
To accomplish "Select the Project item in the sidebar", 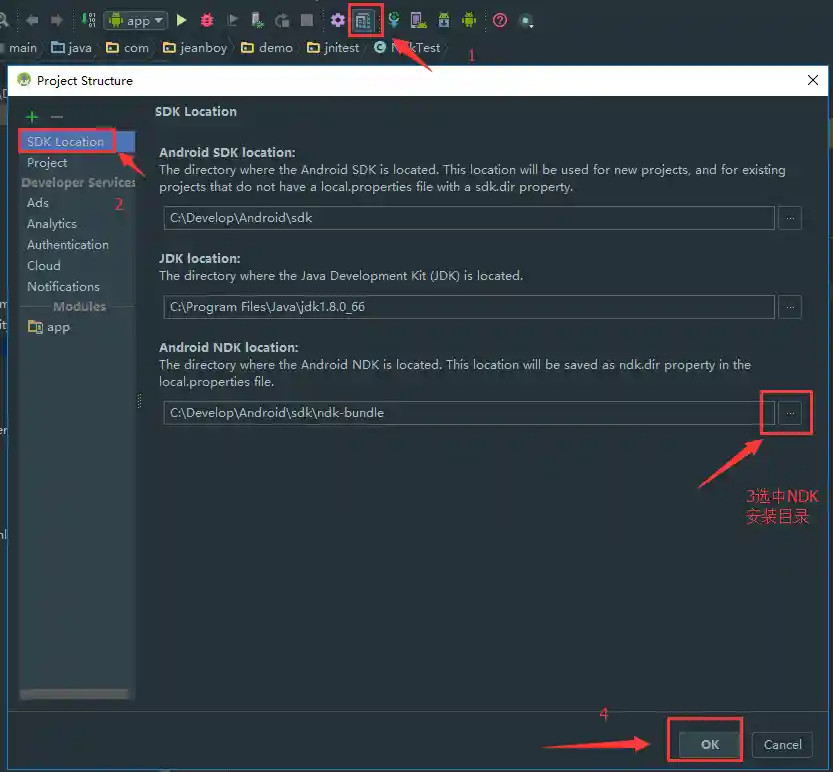I will pyautogui.click(x=47, y=163).
